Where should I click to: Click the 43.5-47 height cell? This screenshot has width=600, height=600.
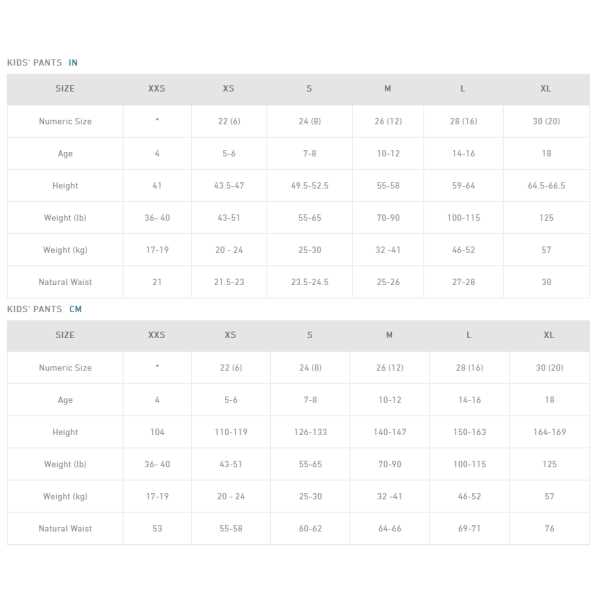229,186
